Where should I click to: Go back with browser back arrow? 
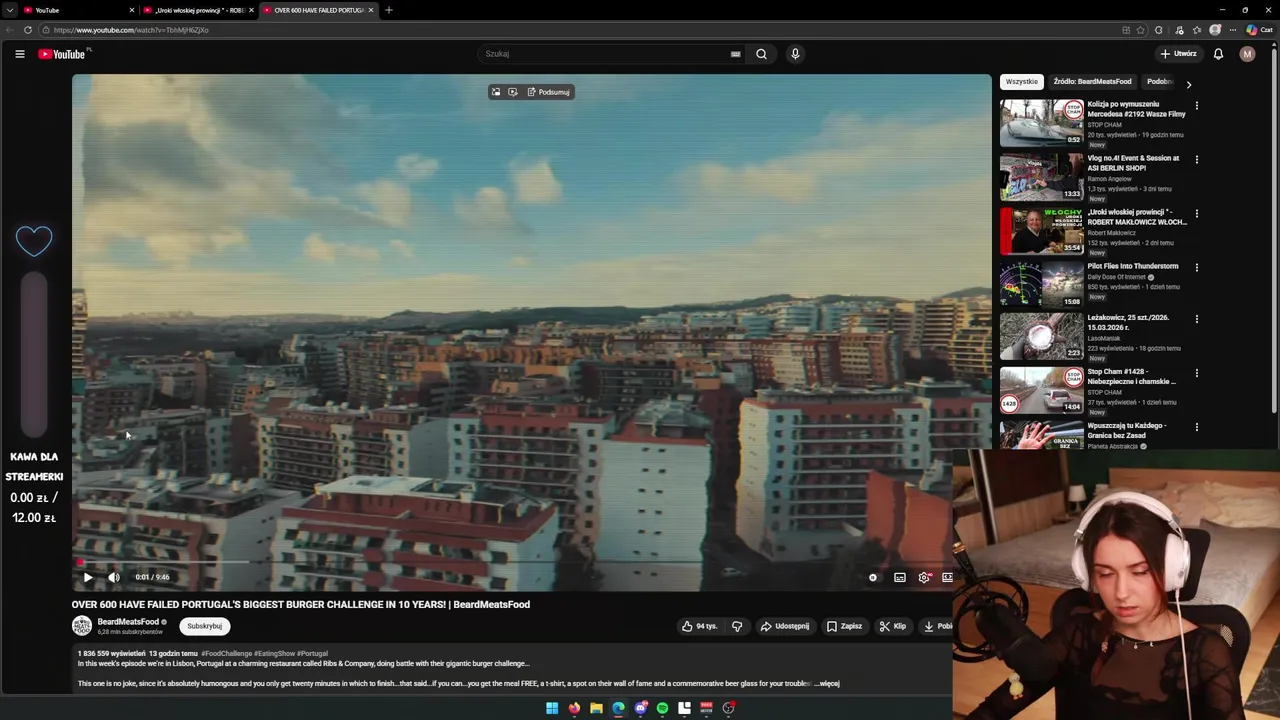10,30
